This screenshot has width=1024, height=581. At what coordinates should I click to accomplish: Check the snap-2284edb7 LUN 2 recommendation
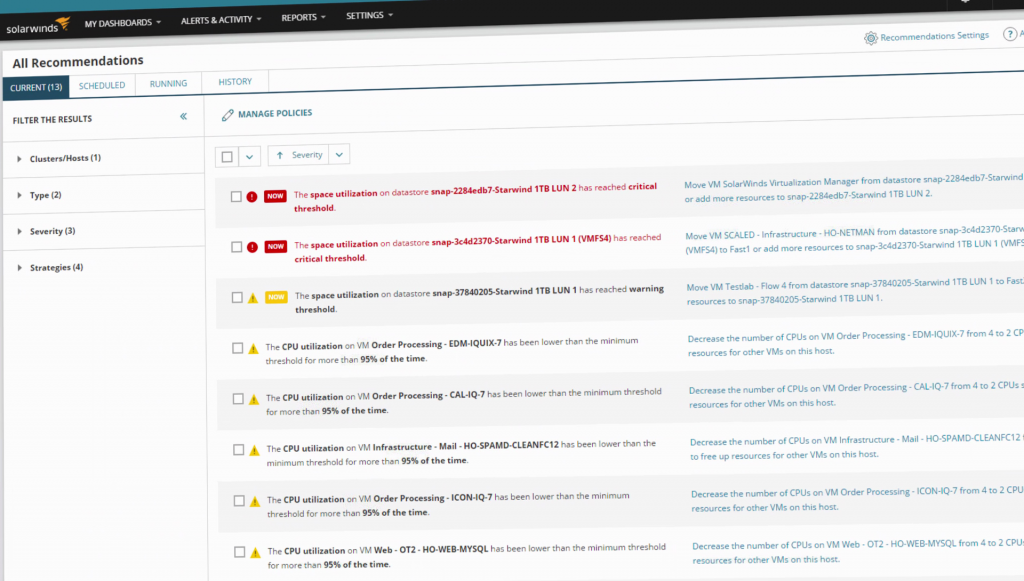(236, 196)
